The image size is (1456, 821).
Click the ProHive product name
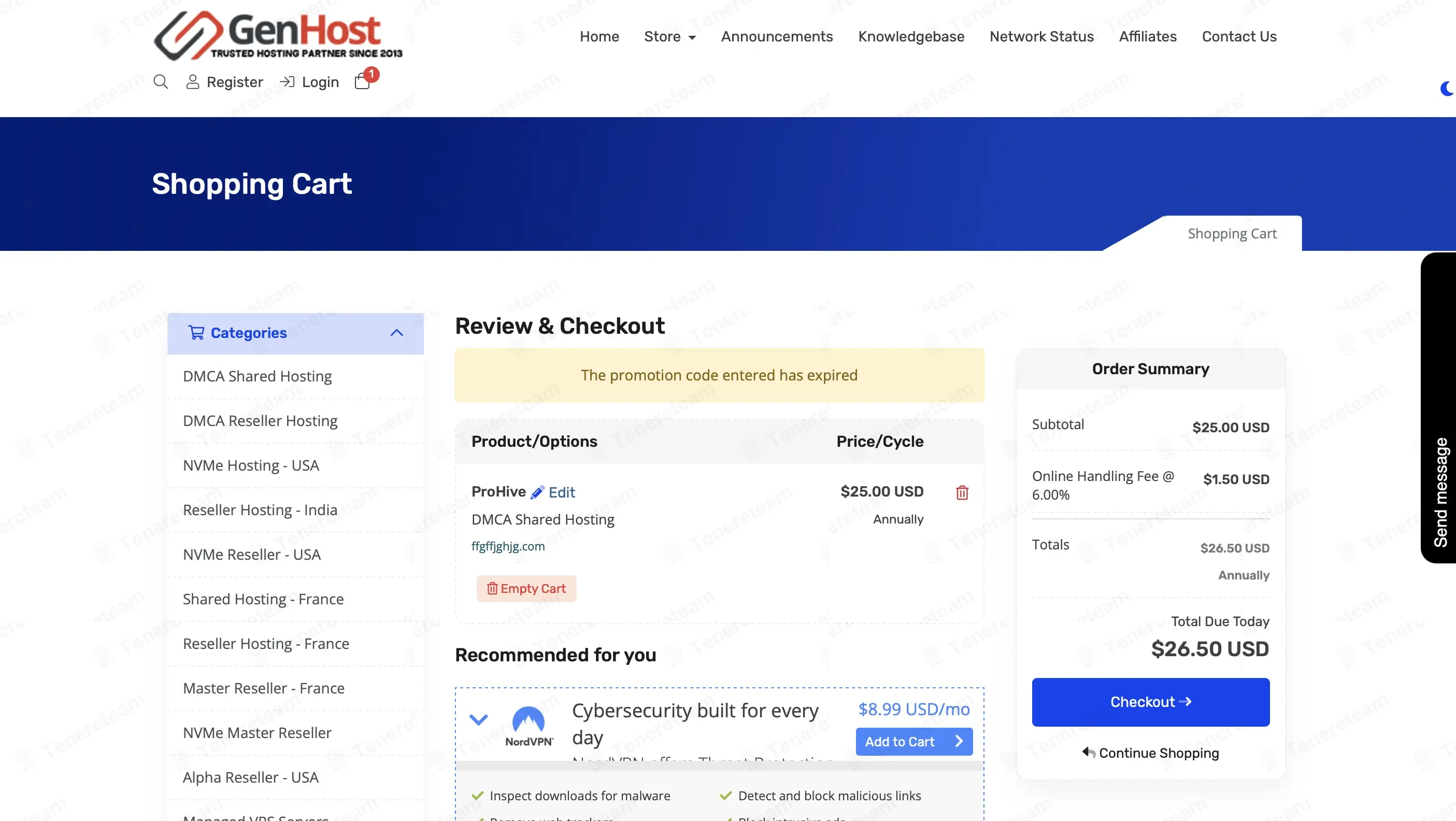(498, 491)
